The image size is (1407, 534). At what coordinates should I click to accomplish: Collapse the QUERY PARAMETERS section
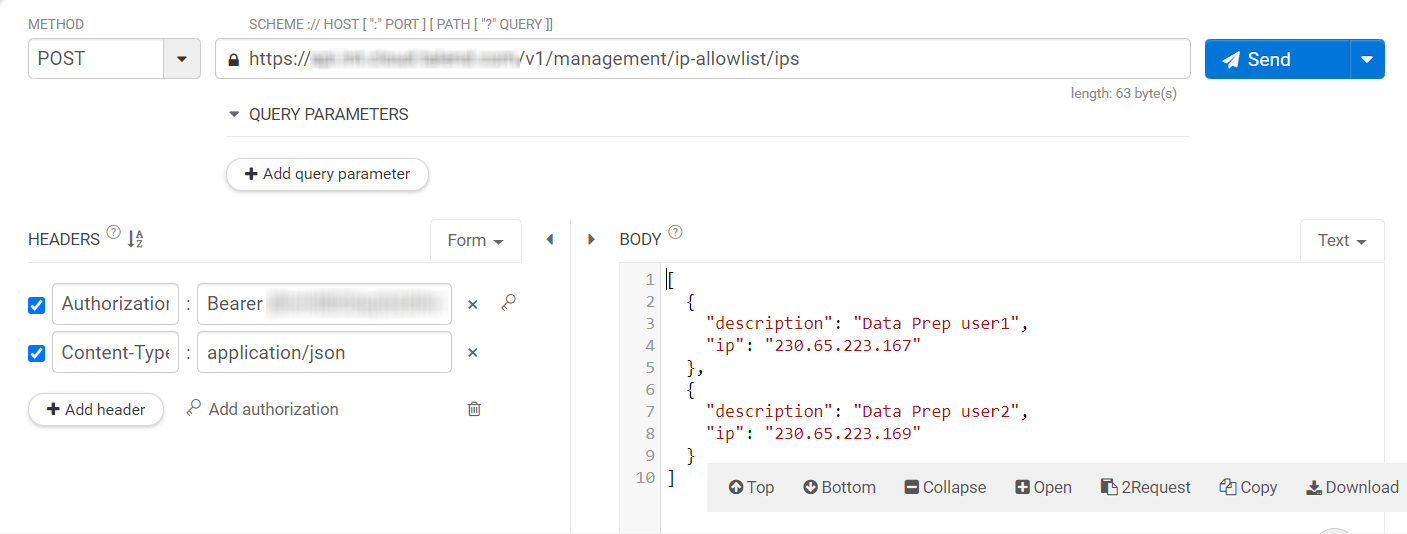click(x=235, y=114)
